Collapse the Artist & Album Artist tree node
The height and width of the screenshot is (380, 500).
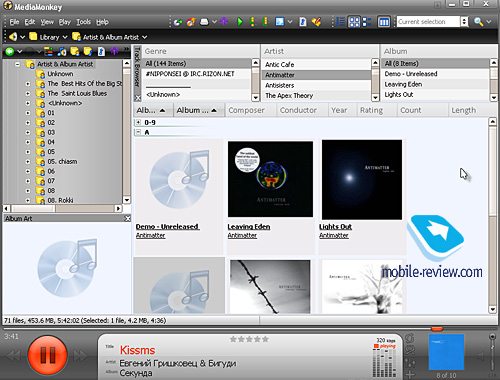click(x=17, y=64)
